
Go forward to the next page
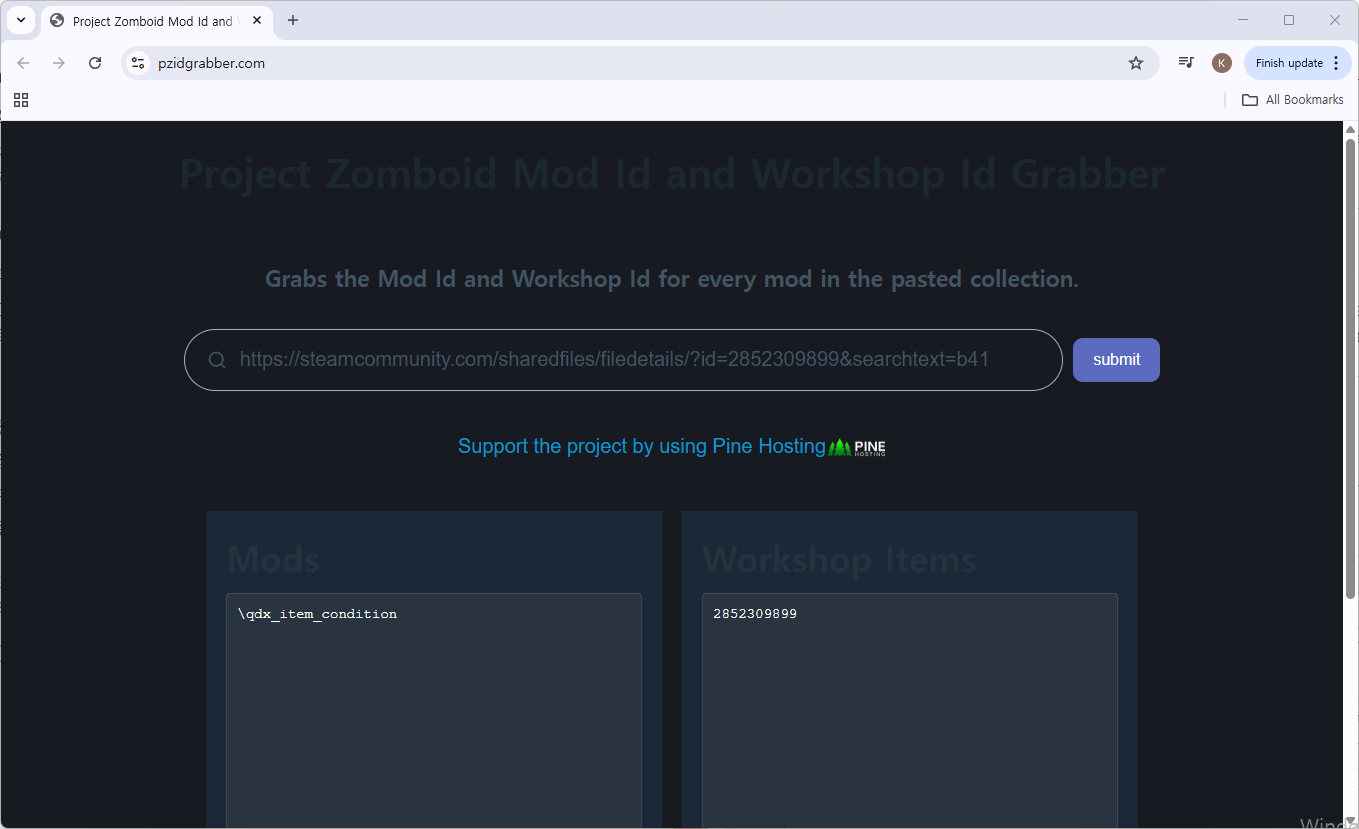point(59,63)
